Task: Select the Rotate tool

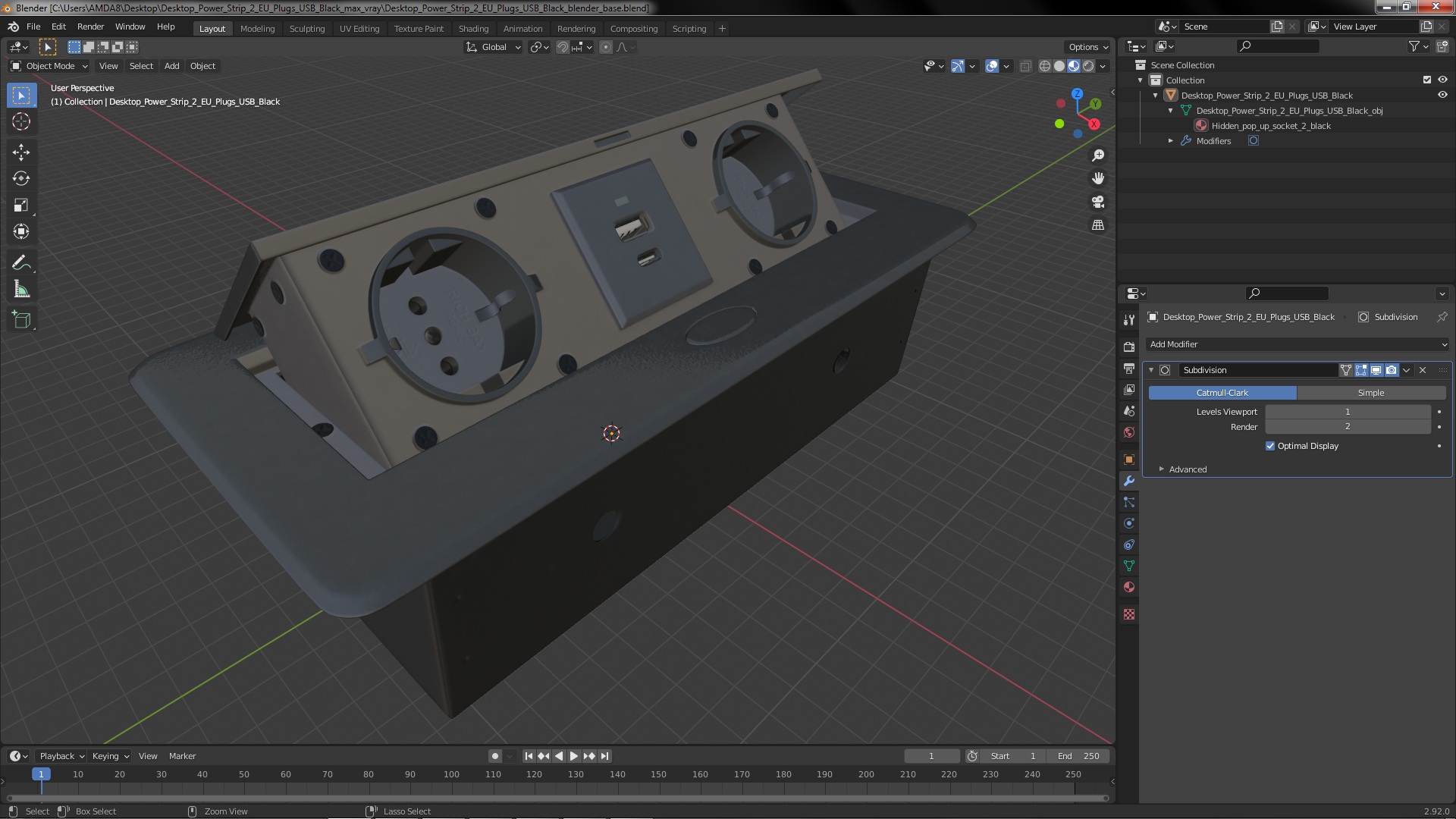Action: pos(21,178)
